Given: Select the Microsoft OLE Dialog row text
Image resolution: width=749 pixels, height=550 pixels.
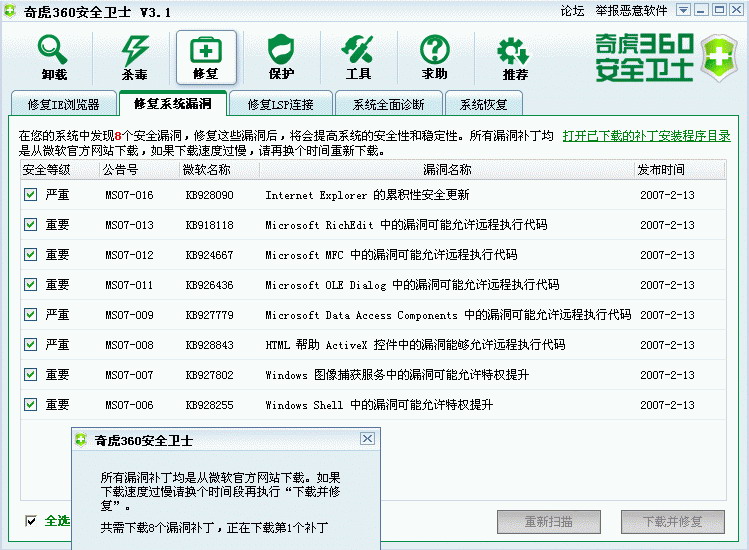Looking at the screenshot, I should [x=412, y=285].
